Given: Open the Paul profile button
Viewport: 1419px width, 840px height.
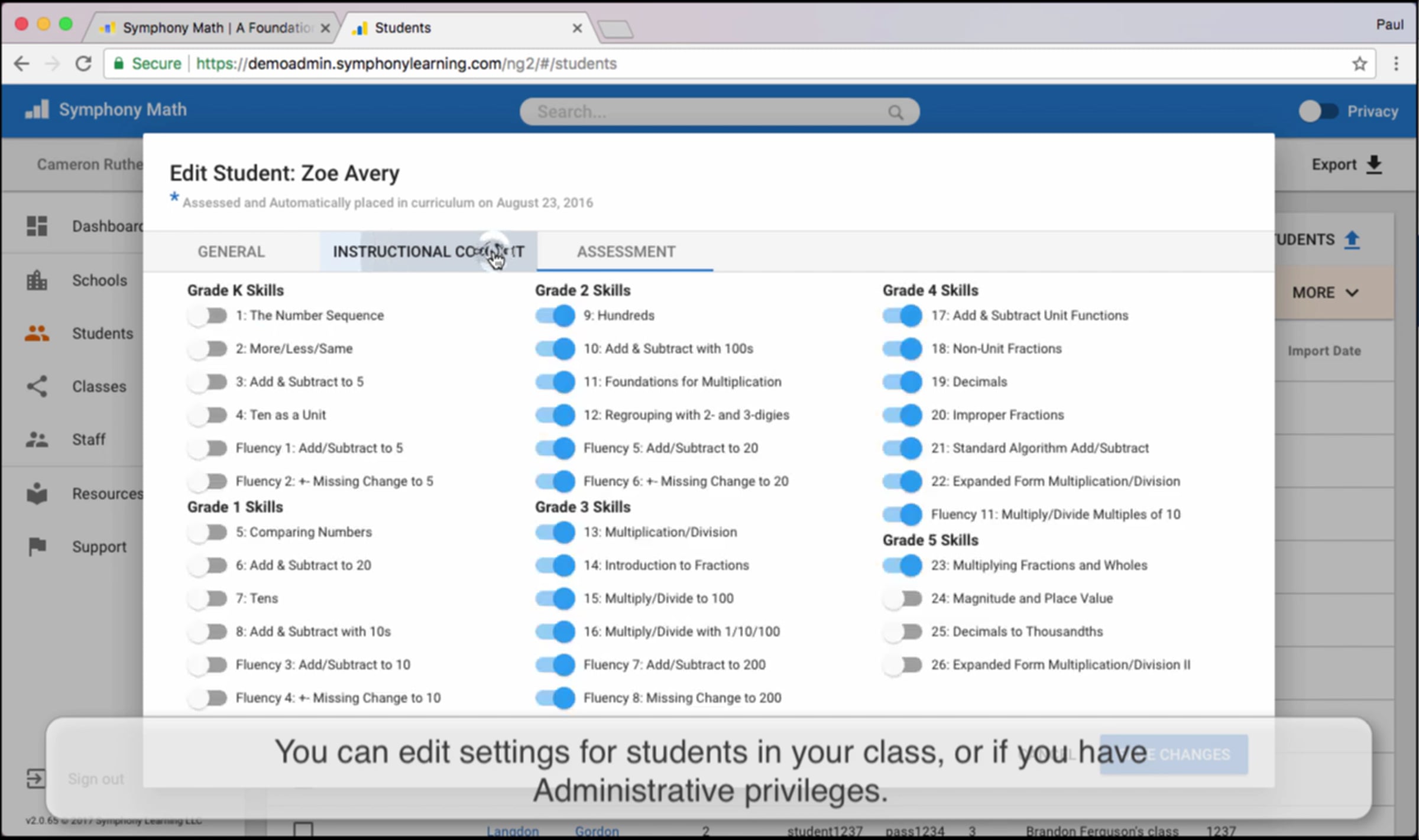Looking at the screenshot, I should pos(1389,25).
